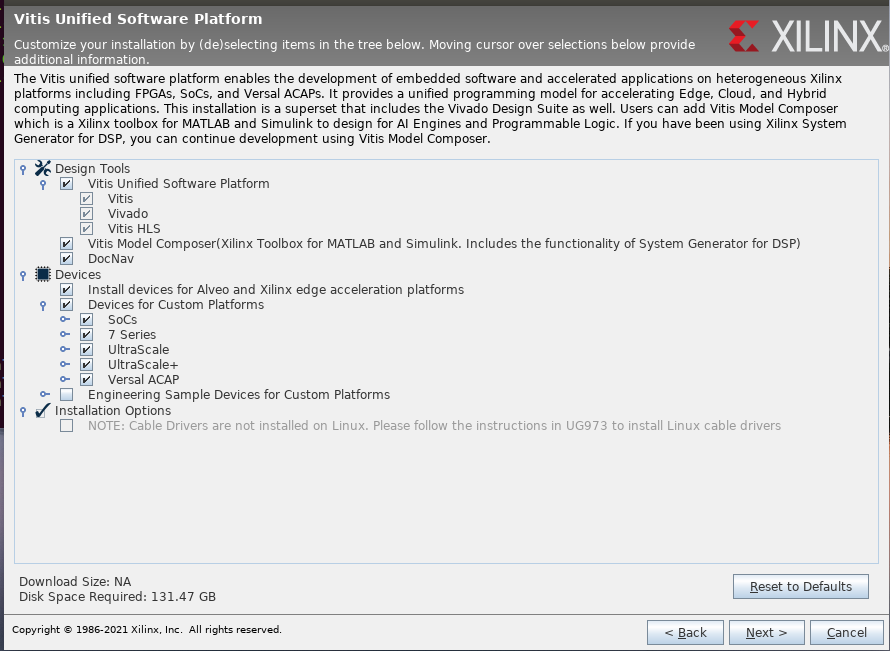The height and width of the screenshot is (651, 890).
Task: Enable Engineering Sample Devices checkbox
Action: click(x=66, y=394)
